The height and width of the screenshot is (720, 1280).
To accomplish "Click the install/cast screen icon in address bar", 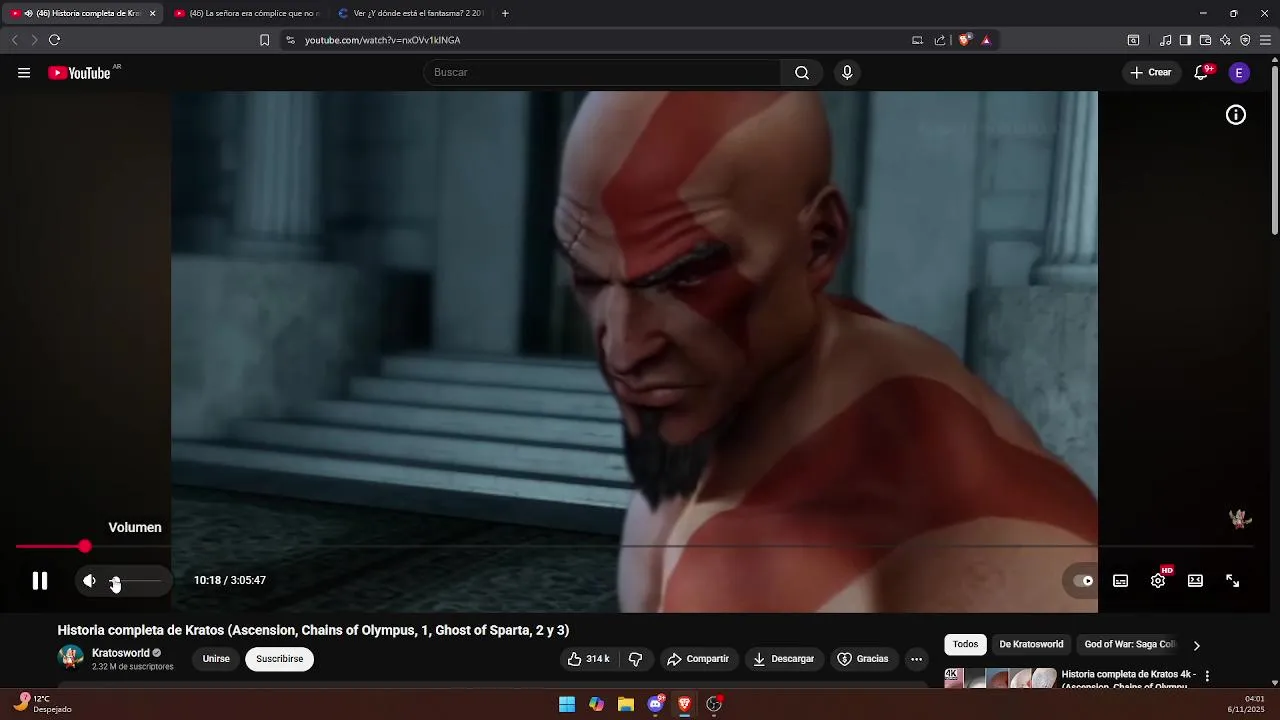I will click(x=917, y=40).
